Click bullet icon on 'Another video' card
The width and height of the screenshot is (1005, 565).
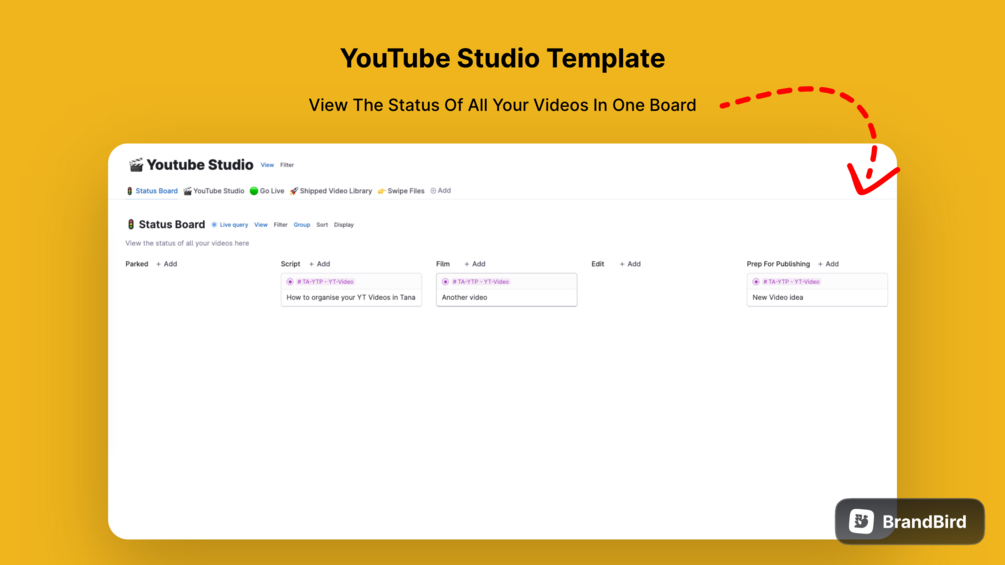tap(445, 282)
